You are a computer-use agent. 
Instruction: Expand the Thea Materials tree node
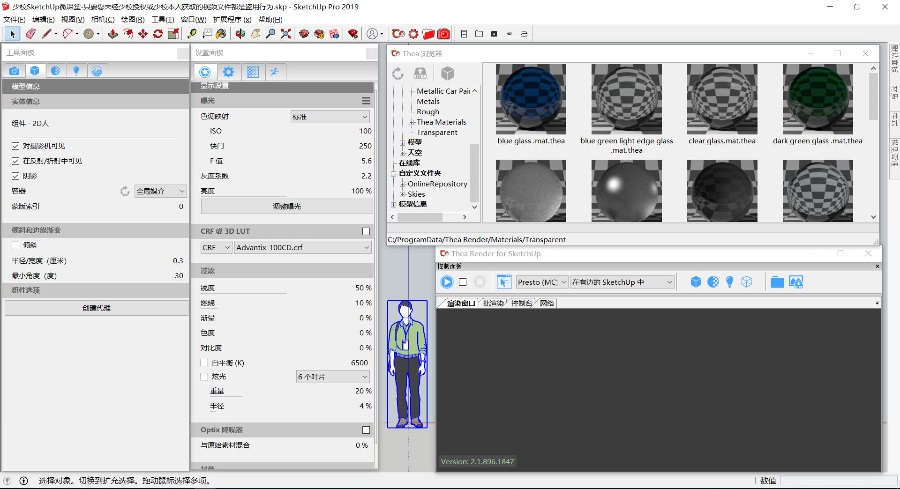coord(412,122)
